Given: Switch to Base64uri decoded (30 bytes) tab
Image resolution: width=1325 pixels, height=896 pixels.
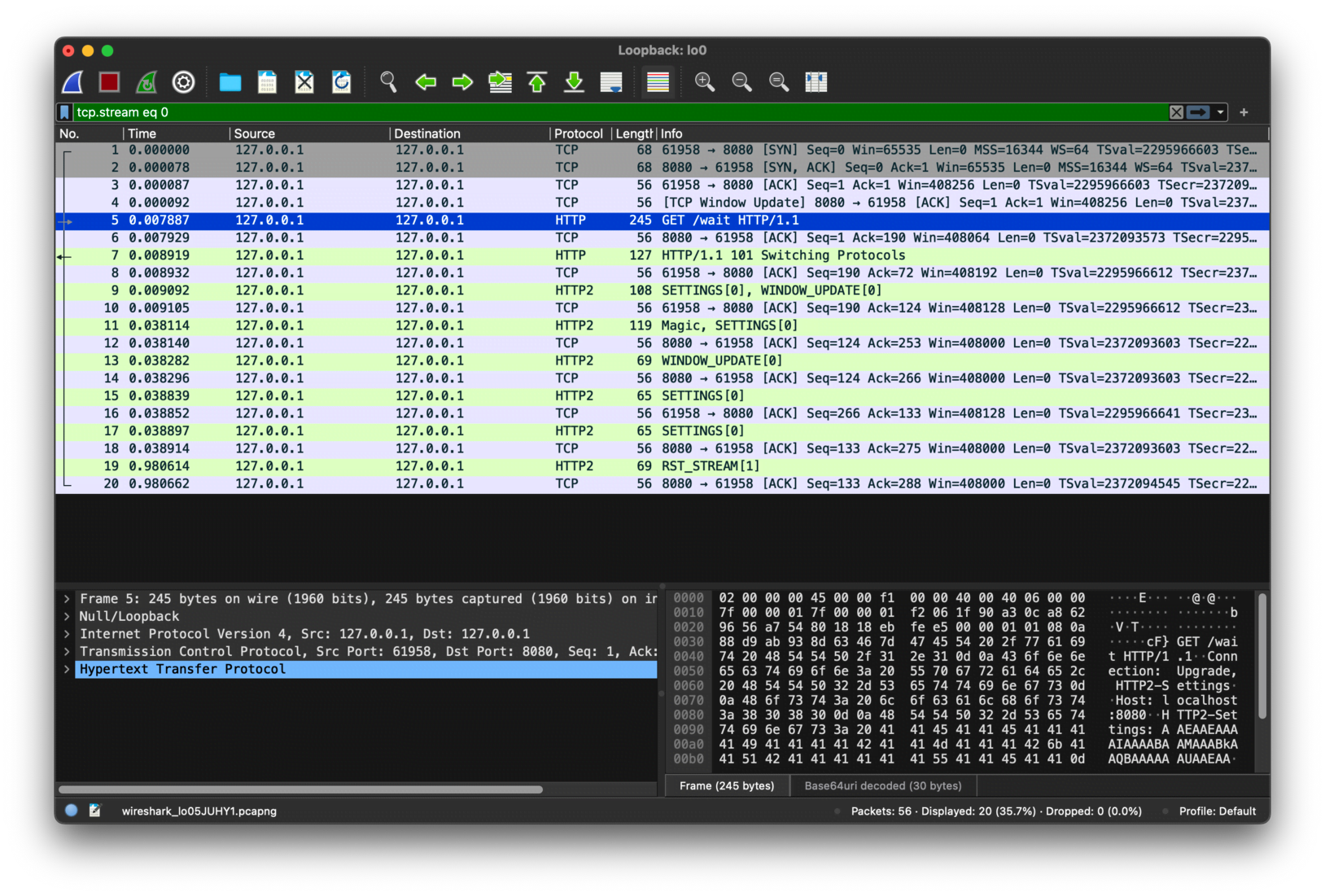Looking at the screenshot, I should [x=882, y=786].
